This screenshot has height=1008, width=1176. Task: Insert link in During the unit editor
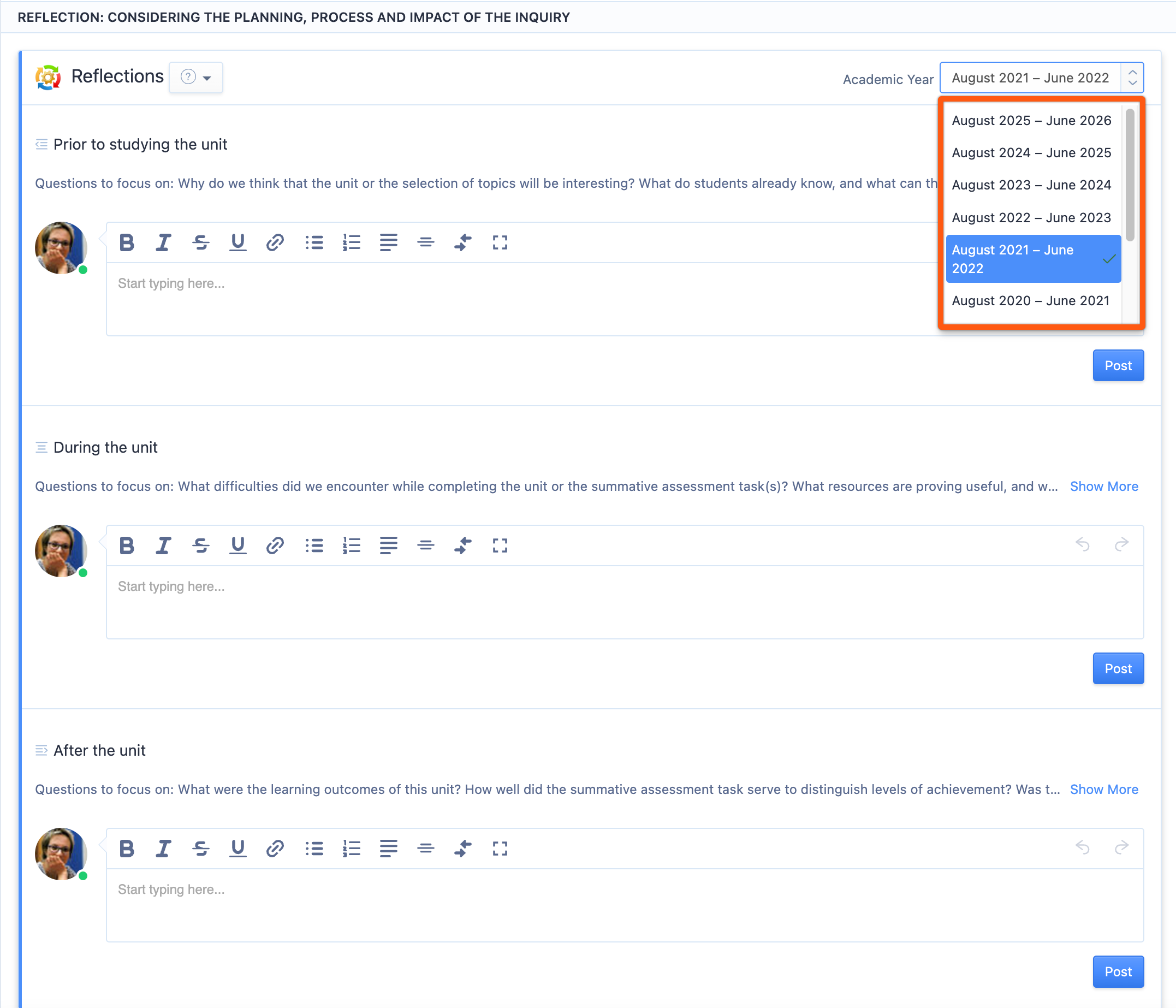pyautogui.click(x=275, y=545)
